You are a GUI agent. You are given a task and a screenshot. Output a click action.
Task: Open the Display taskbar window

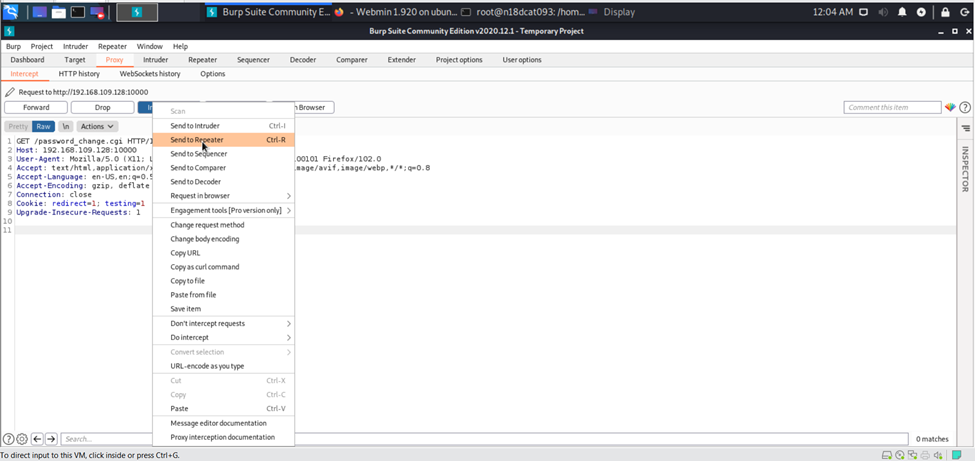pos(611,12)
